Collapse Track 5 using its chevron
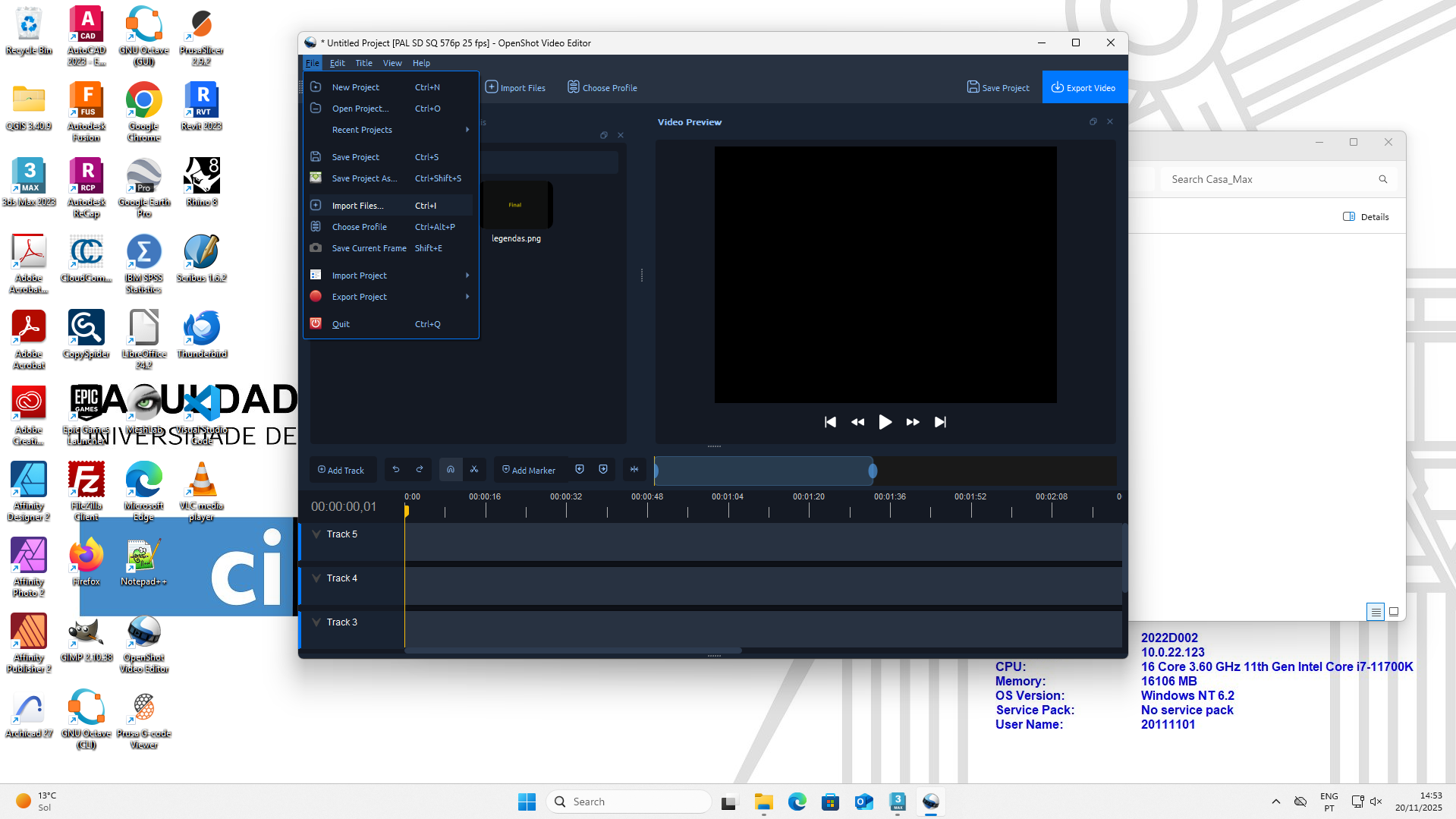 316,534
